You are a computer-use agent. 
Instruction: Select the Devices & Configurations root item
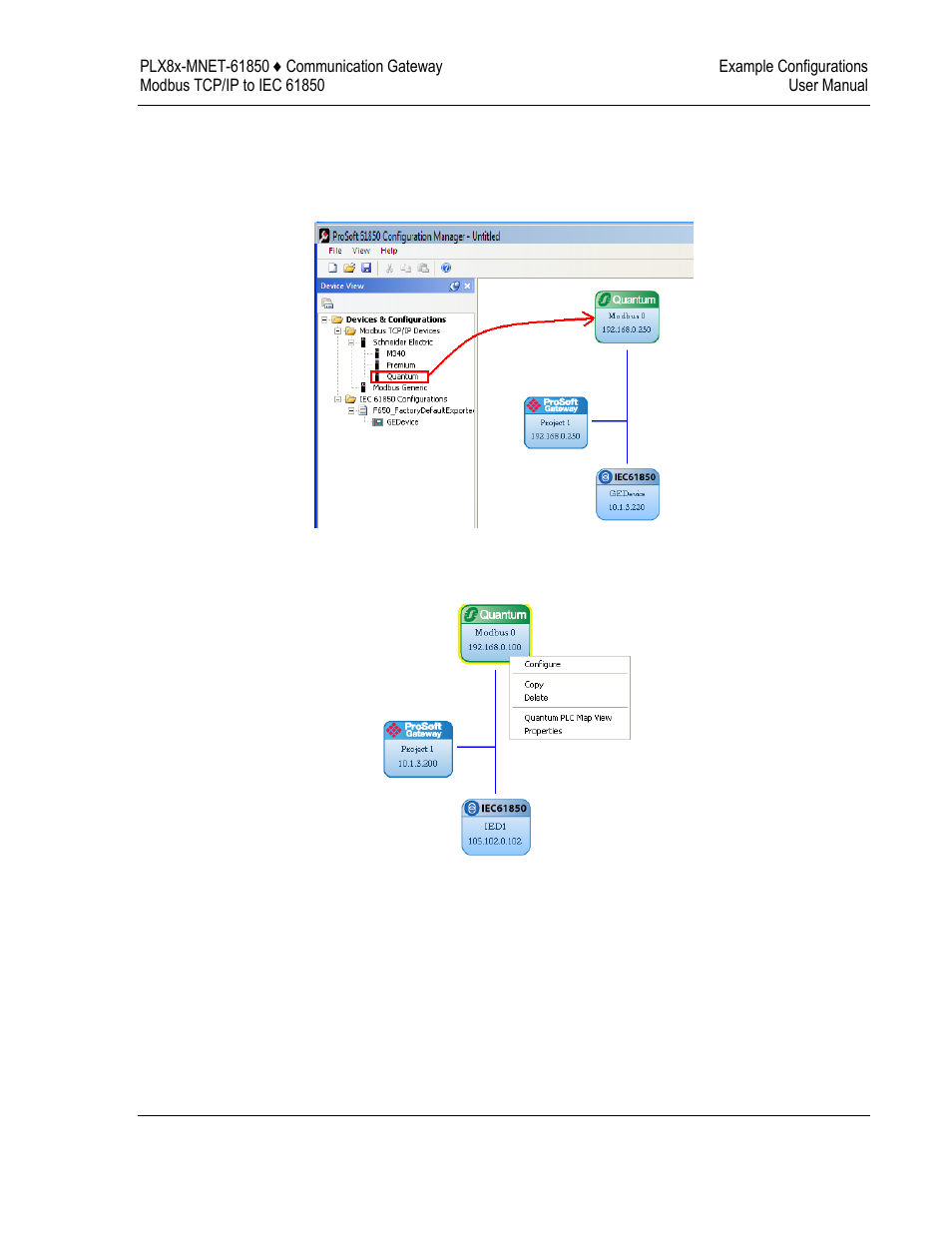tap(396, 320)
